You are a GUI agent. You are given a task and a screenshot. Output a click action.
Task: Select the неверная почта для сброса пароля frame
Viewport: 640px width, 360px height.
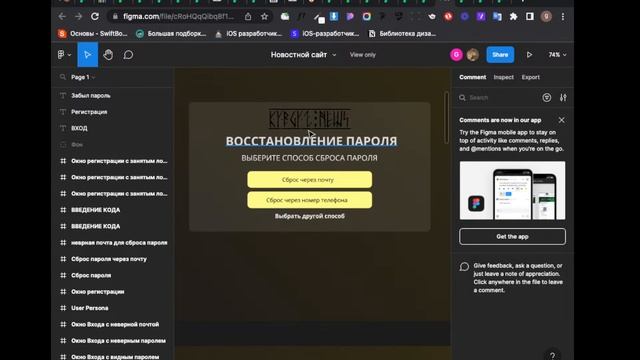[119, 242]
